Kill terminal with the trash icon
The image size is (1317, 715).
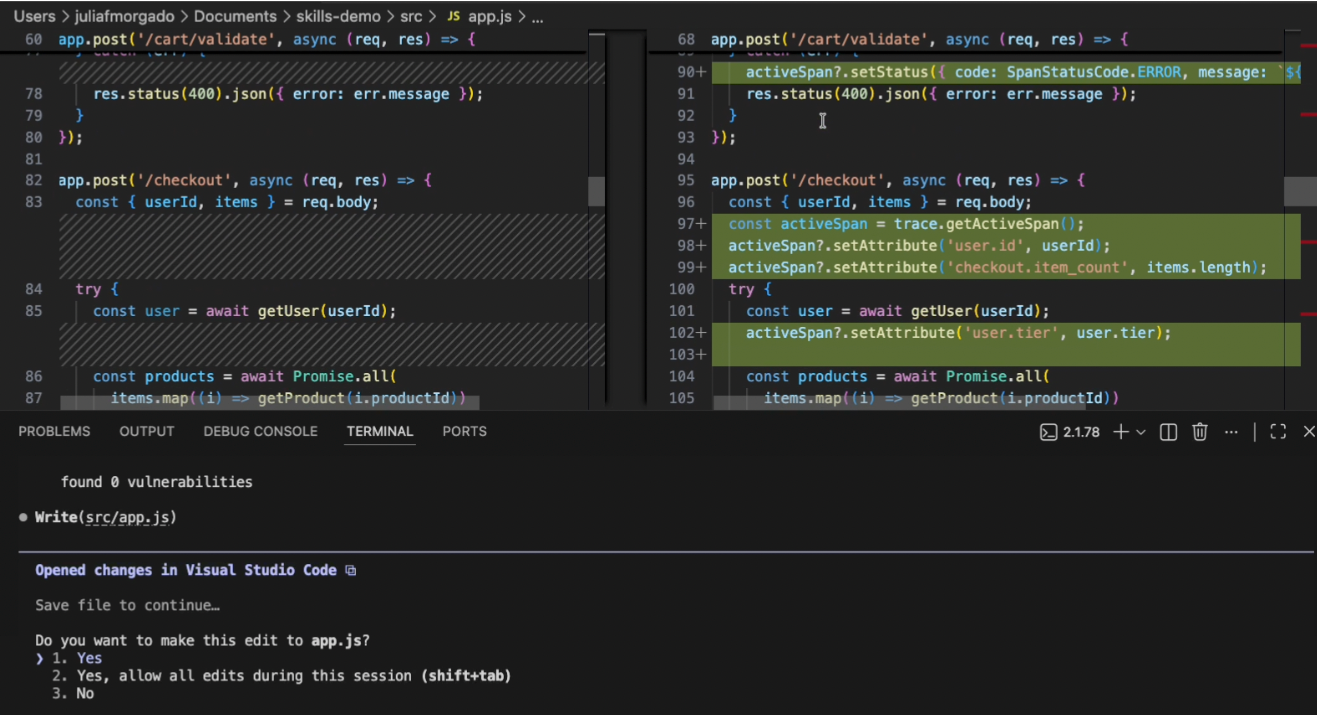click(x=1200, y=432)
